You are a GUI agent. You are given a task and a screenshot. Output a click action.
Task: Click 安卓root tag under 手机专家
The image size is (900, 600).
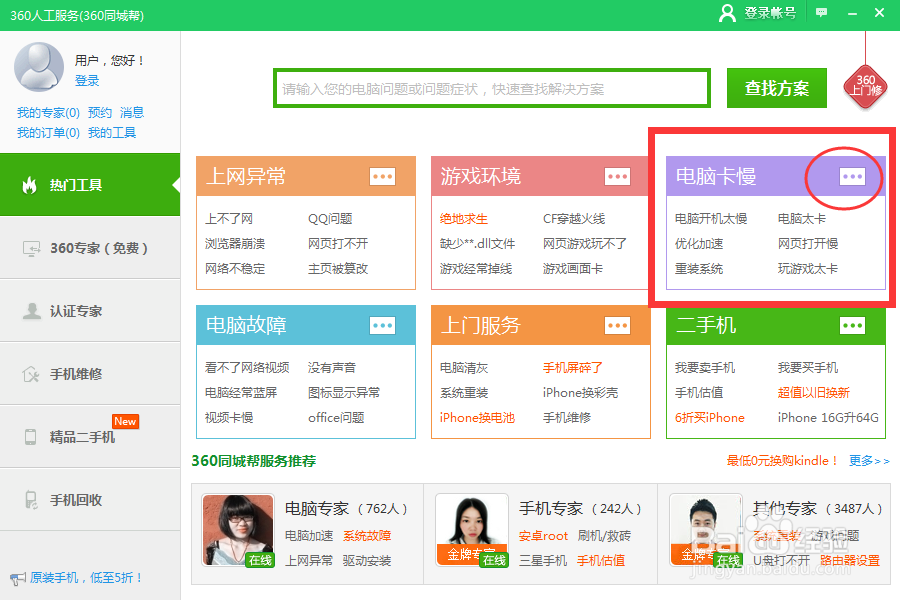(x=544, y=536)
